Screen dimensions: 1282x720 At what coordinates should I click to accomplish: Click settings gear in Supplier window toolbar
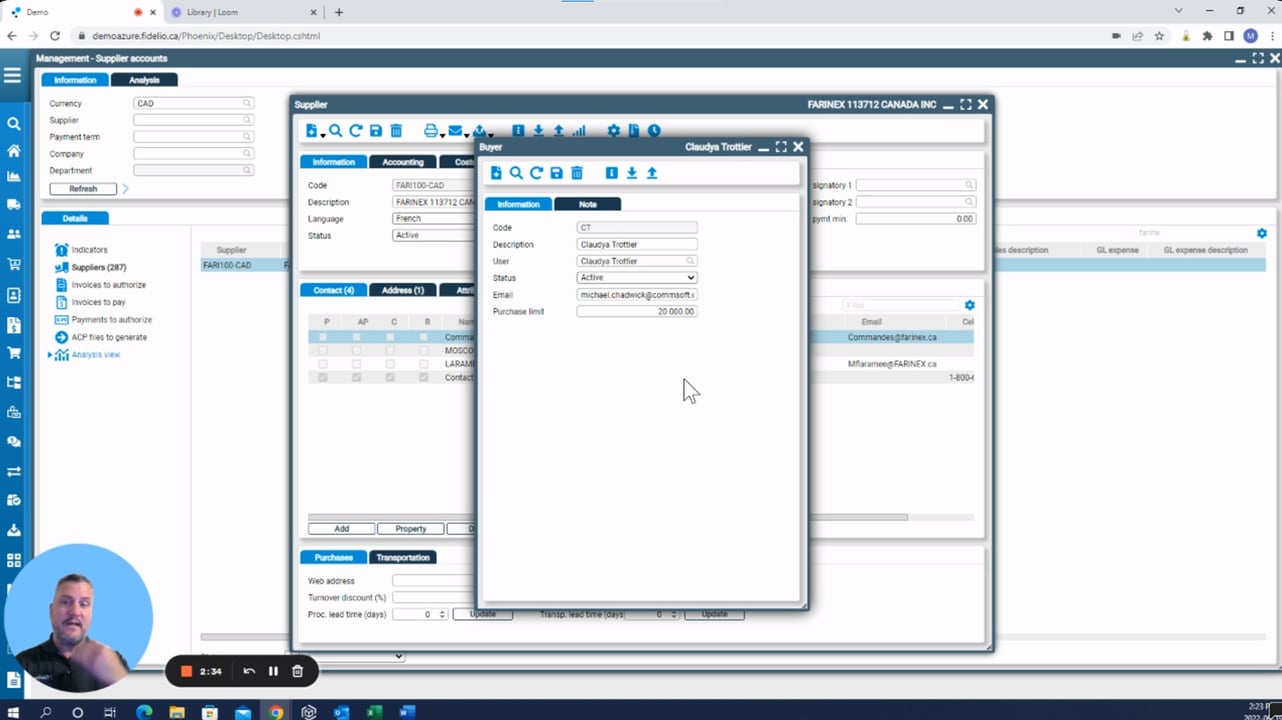(x=613, y=131)
